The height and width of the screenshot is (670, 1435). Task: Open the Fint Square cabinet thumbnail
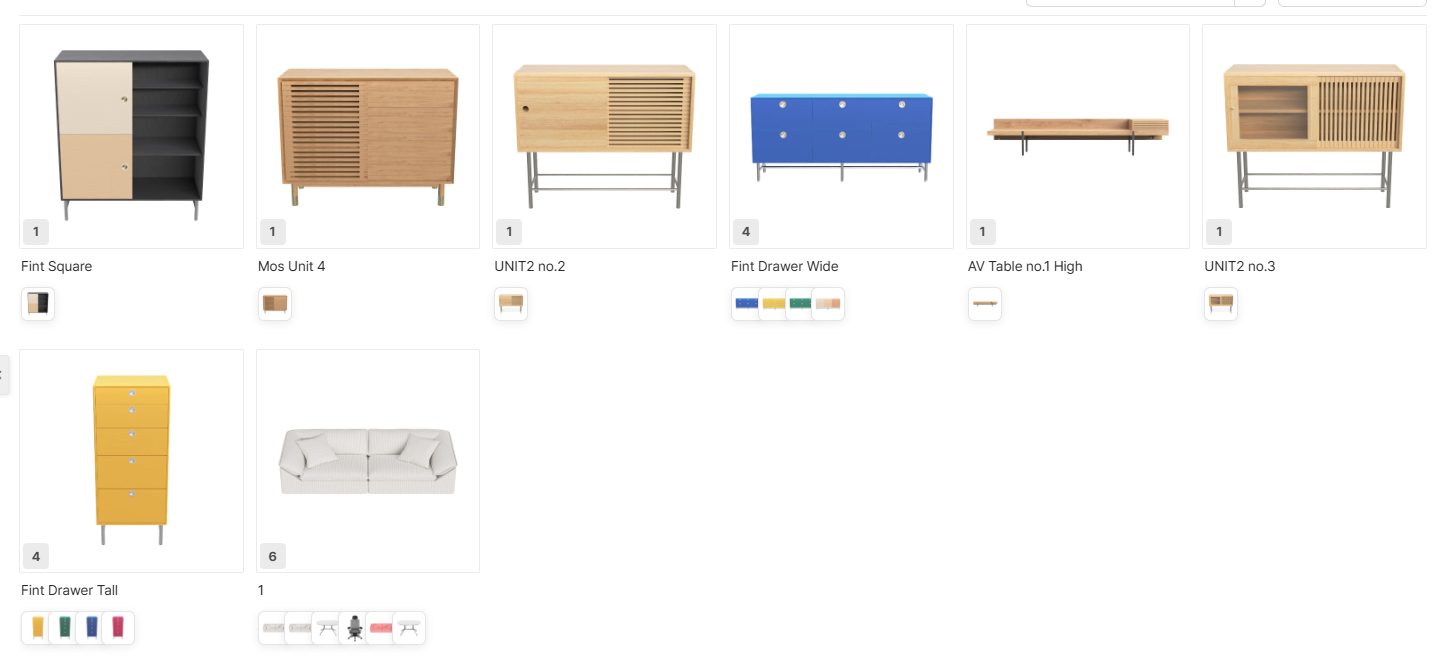[131, 136]
